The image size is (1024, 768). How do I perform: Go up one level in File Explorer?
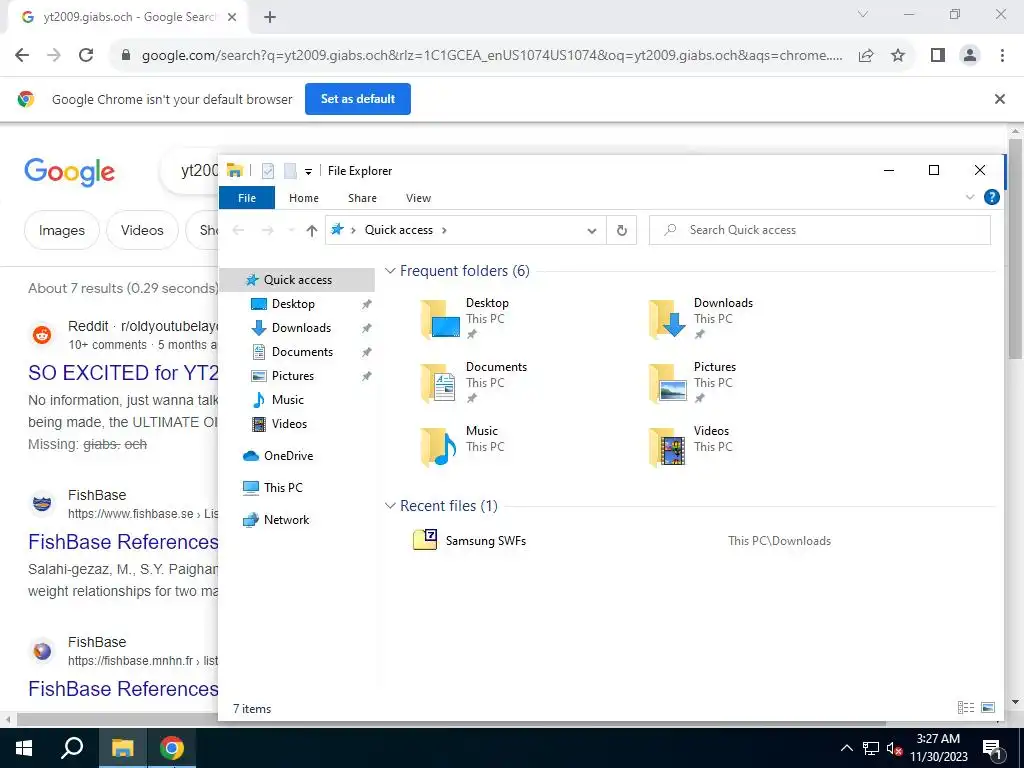[x=312, y=231]
